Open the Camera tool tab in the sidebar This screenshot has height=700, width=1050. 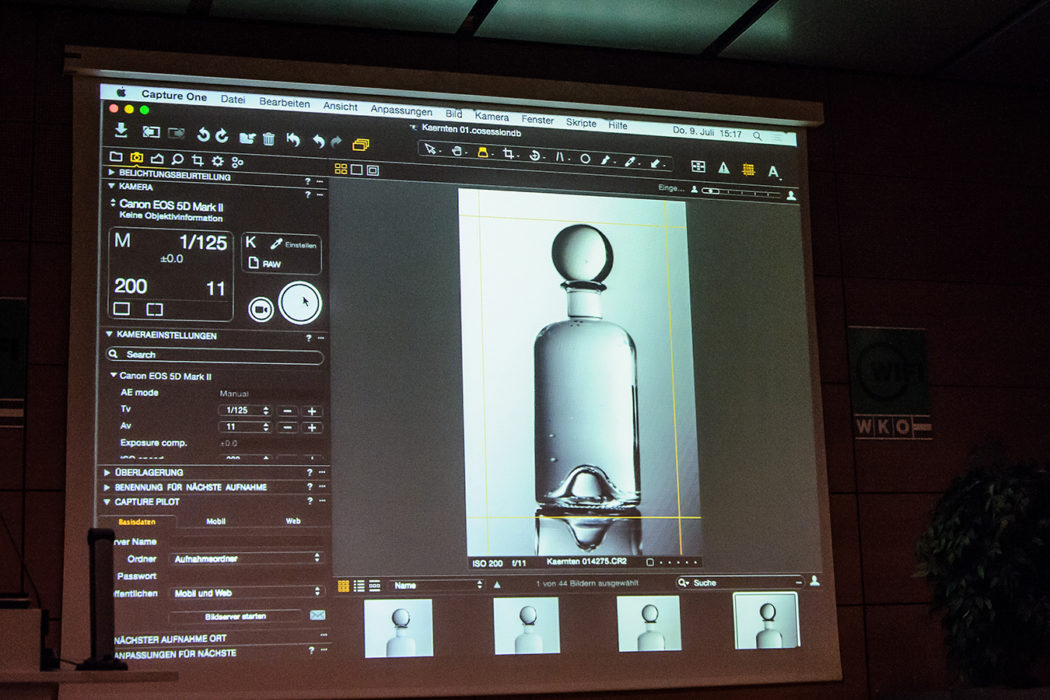134,159
